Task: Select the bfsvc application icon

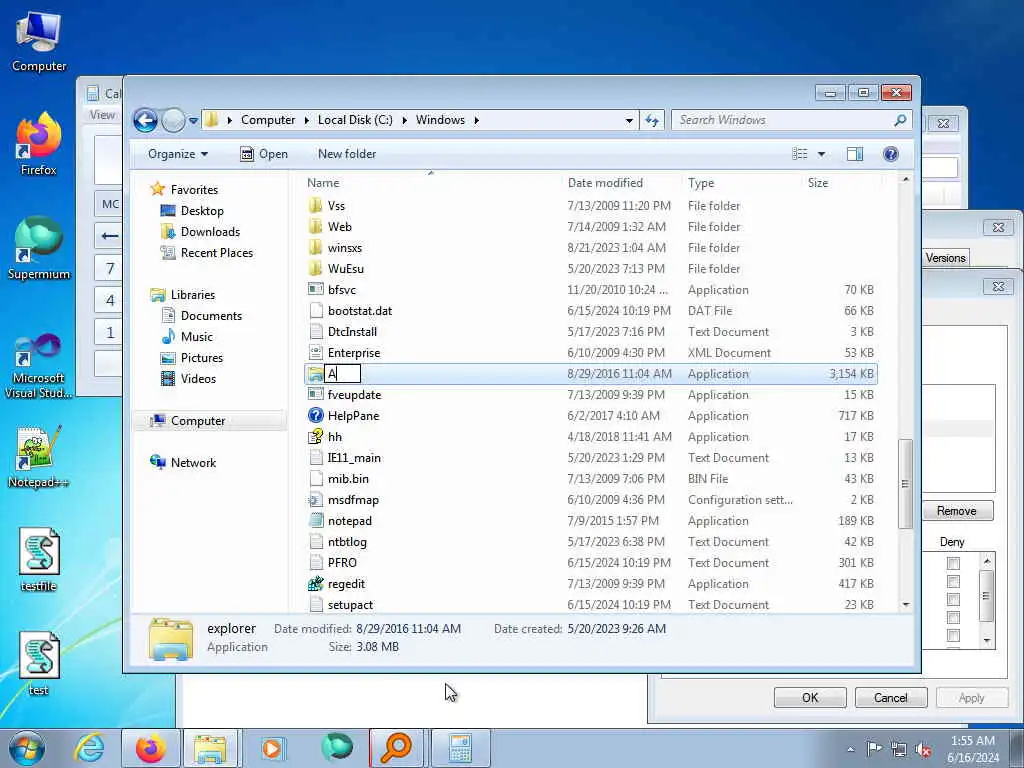Action: [x=315, y=289]
